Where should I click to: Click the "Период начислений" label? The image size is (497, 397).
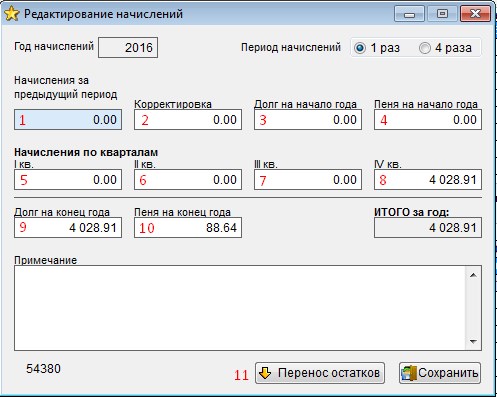[x=291, y=47]
